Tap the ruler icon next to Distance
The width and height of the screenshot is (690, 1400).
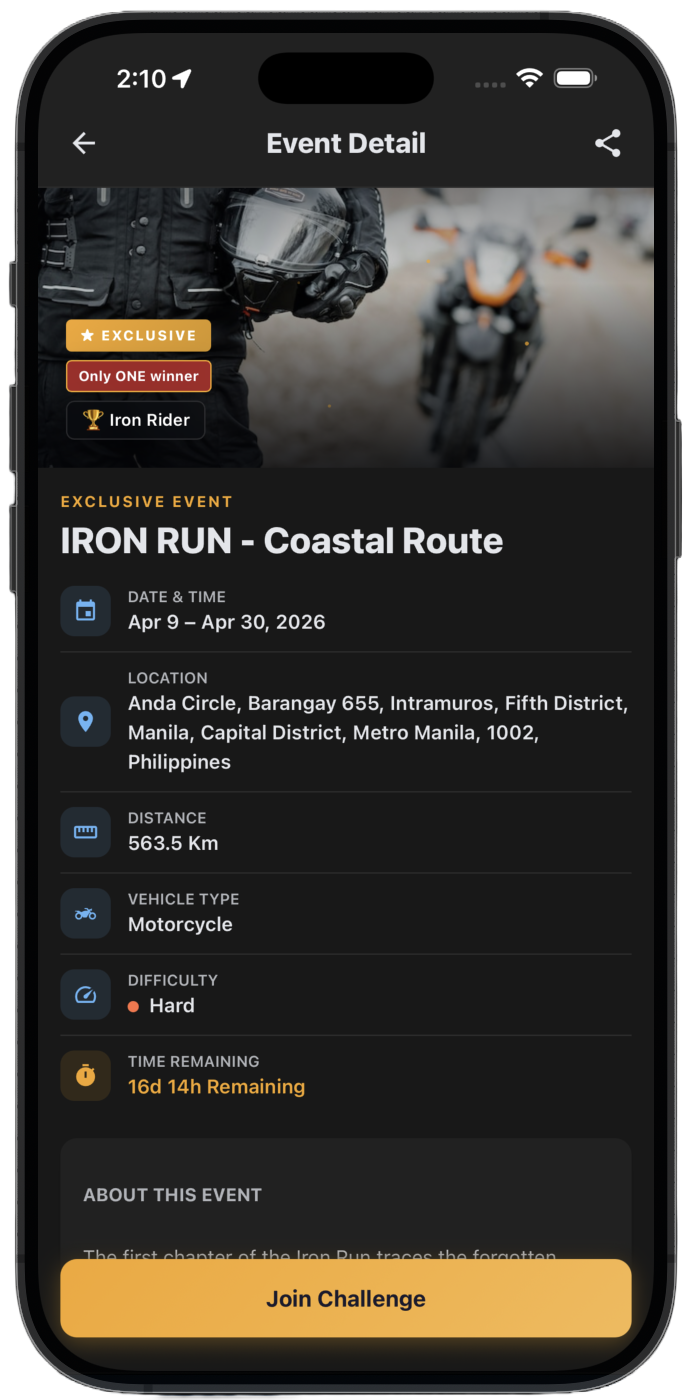click(85, 831)
